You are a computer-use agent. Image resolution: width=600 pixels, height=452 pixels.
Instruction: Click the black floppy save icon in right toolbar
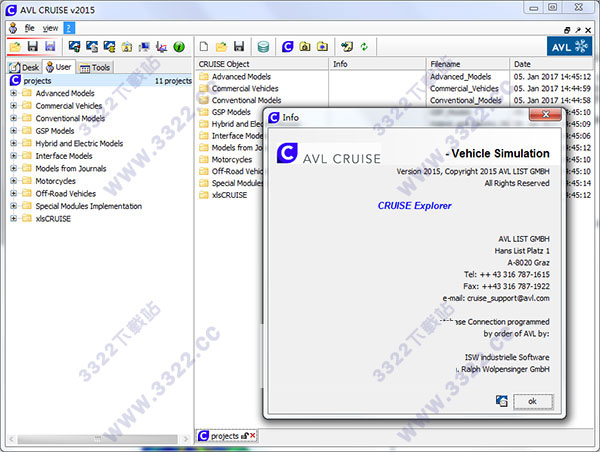[238, 47]
